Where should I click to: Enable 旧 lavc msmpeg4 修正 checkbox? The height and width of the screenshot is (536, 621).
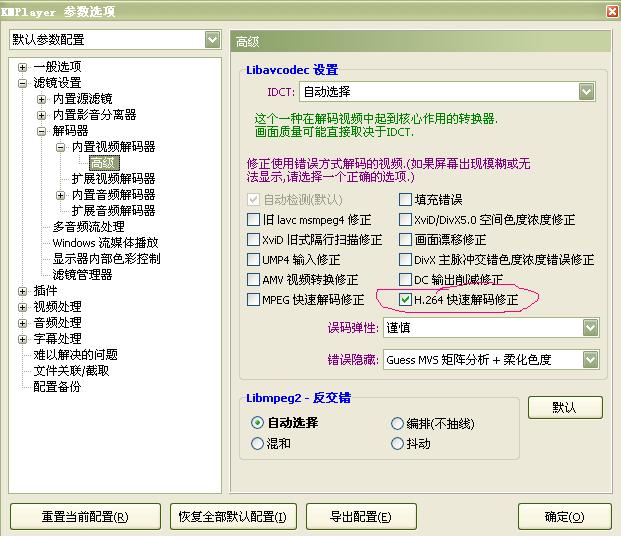(253, 219)
